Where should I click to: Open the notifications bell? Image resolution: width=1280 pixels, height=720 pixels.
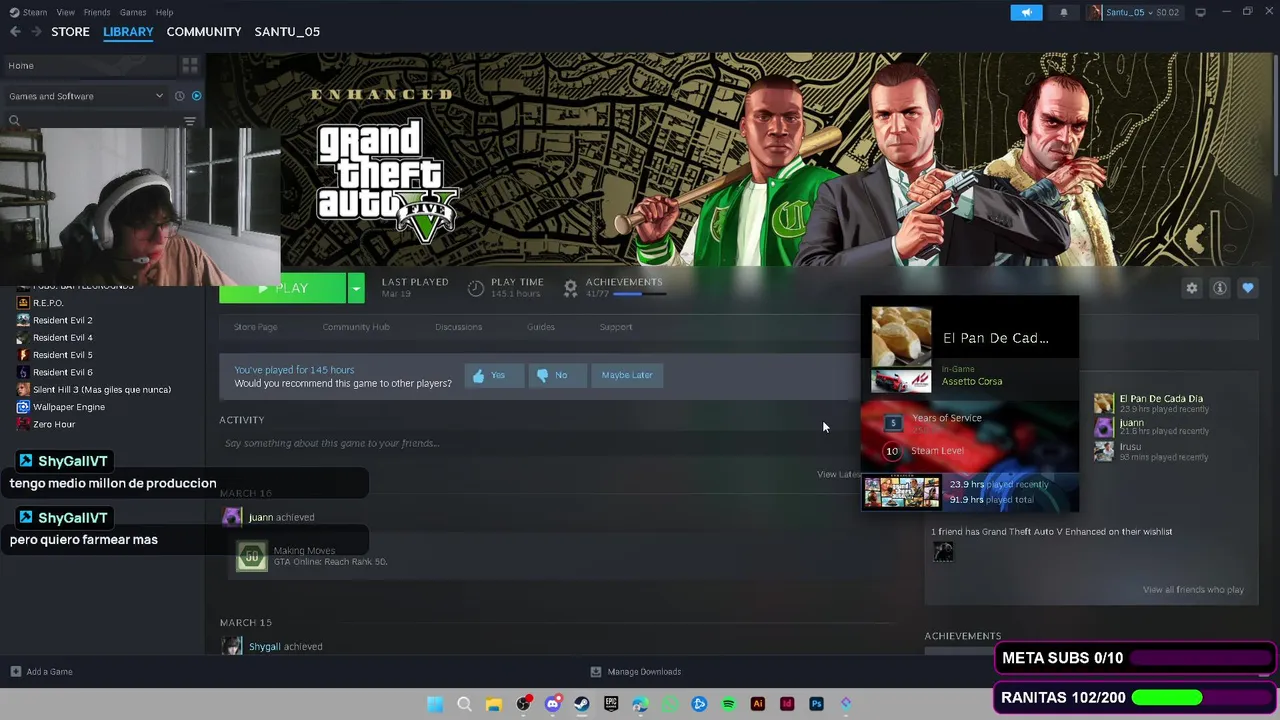coord(1064,12)
